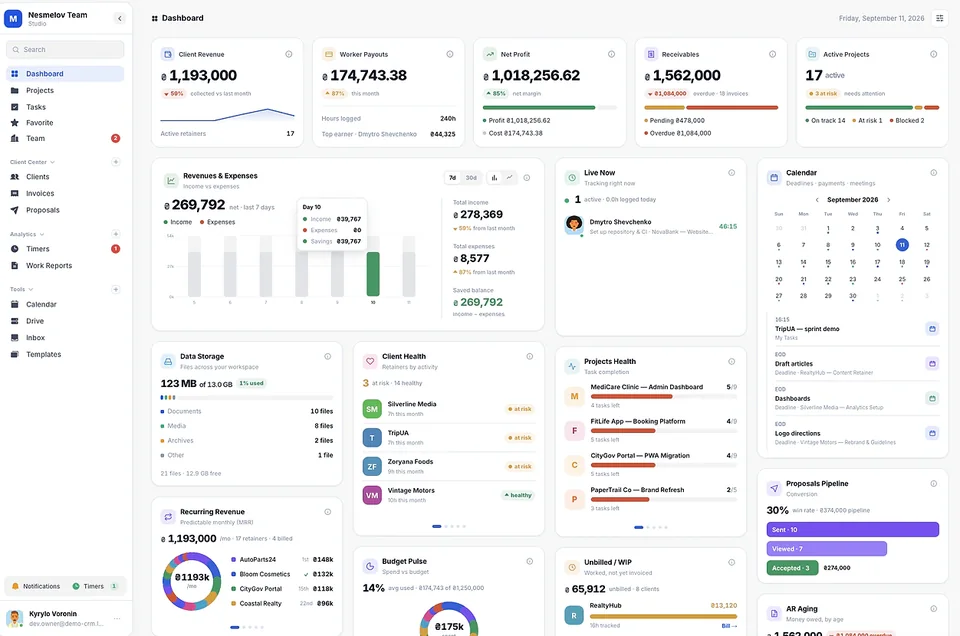Click the Search field in the sidebar
The width and height of the screenshot is (960, 636).
[65, 50]
